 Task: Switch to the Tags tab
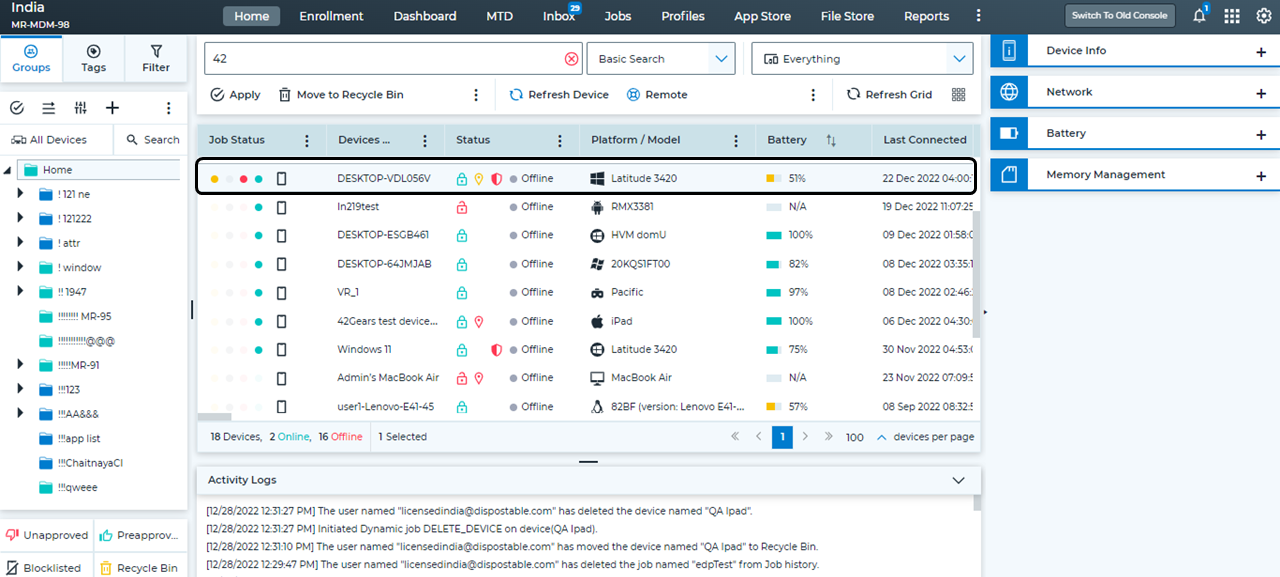(x=93, y=58)
